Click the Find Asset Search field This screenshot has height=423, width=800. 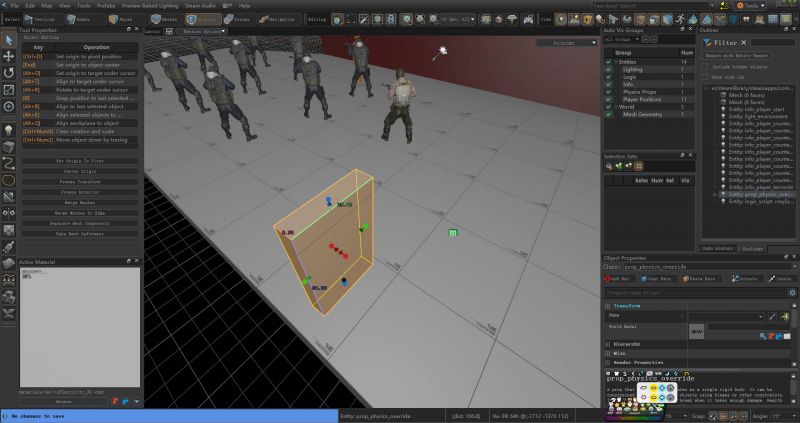point(651,6)
